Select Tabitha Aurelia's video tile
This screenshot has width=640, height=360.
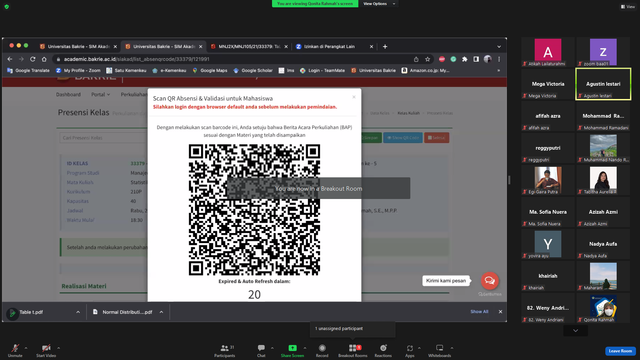[x=603, y=180]
